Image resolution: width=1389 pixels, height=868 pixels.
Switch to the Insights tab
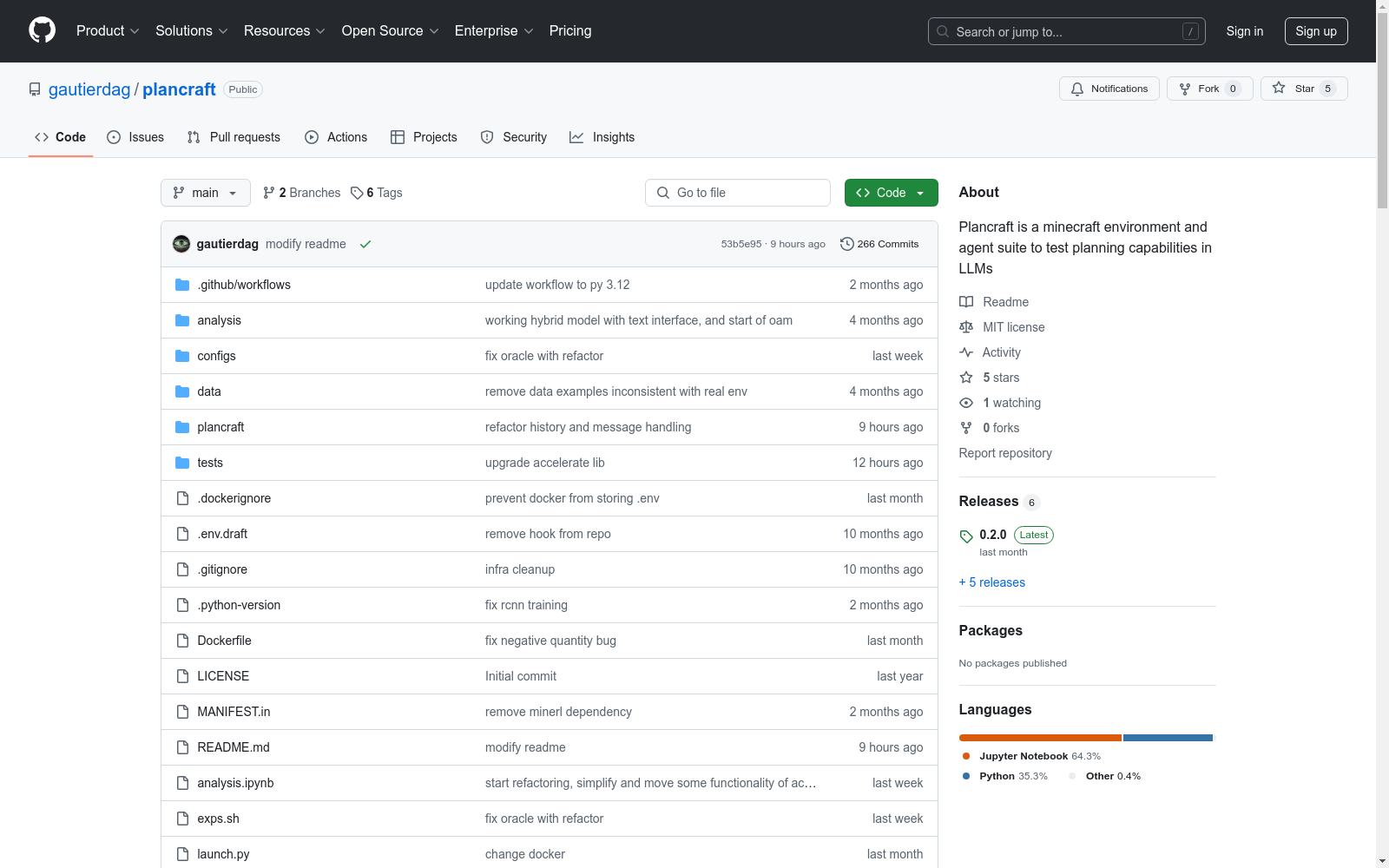pyautogui.click(x=602, y=137)
